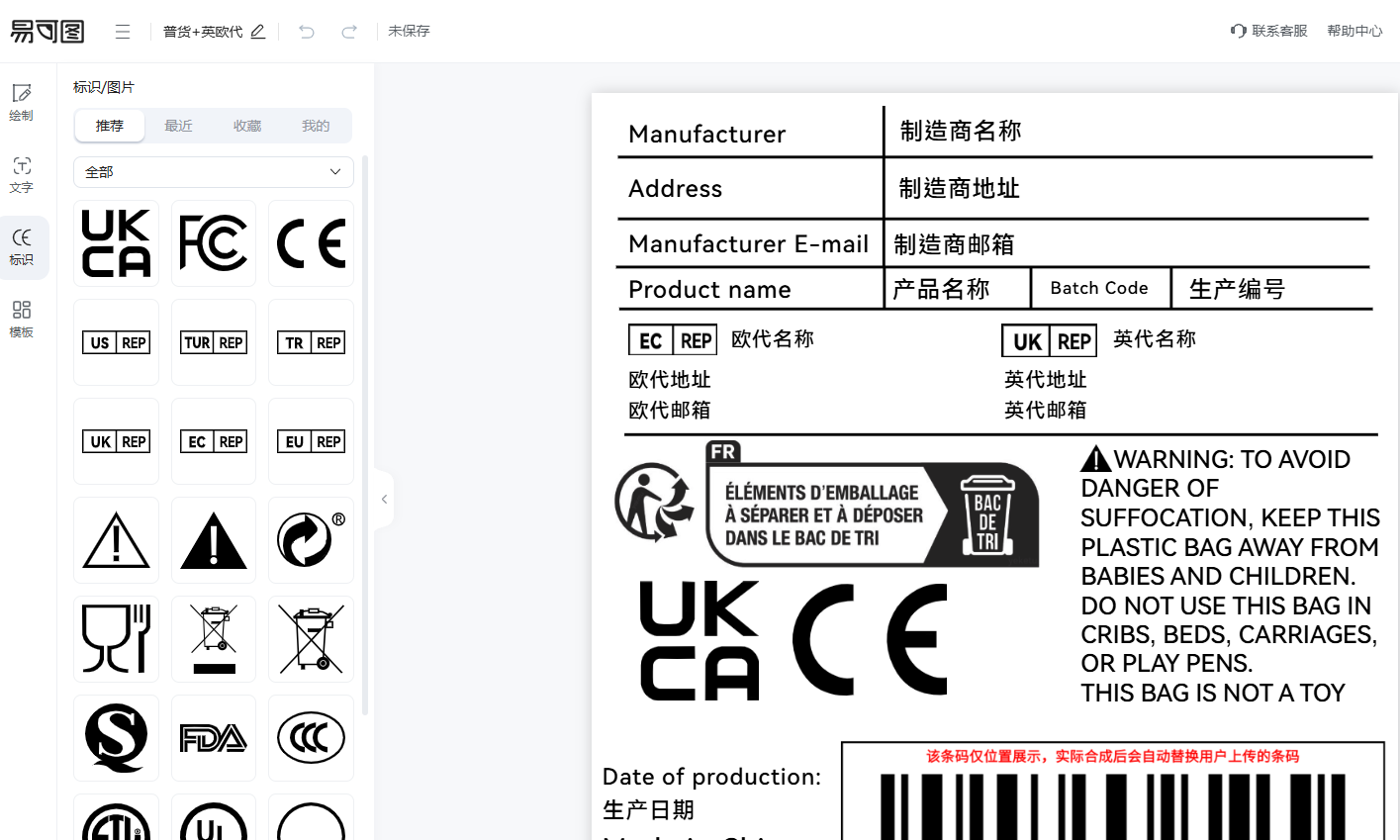Screen dimensions: 1400x840
Task: Add the EU REP symbol
Action: click(311, 441)
